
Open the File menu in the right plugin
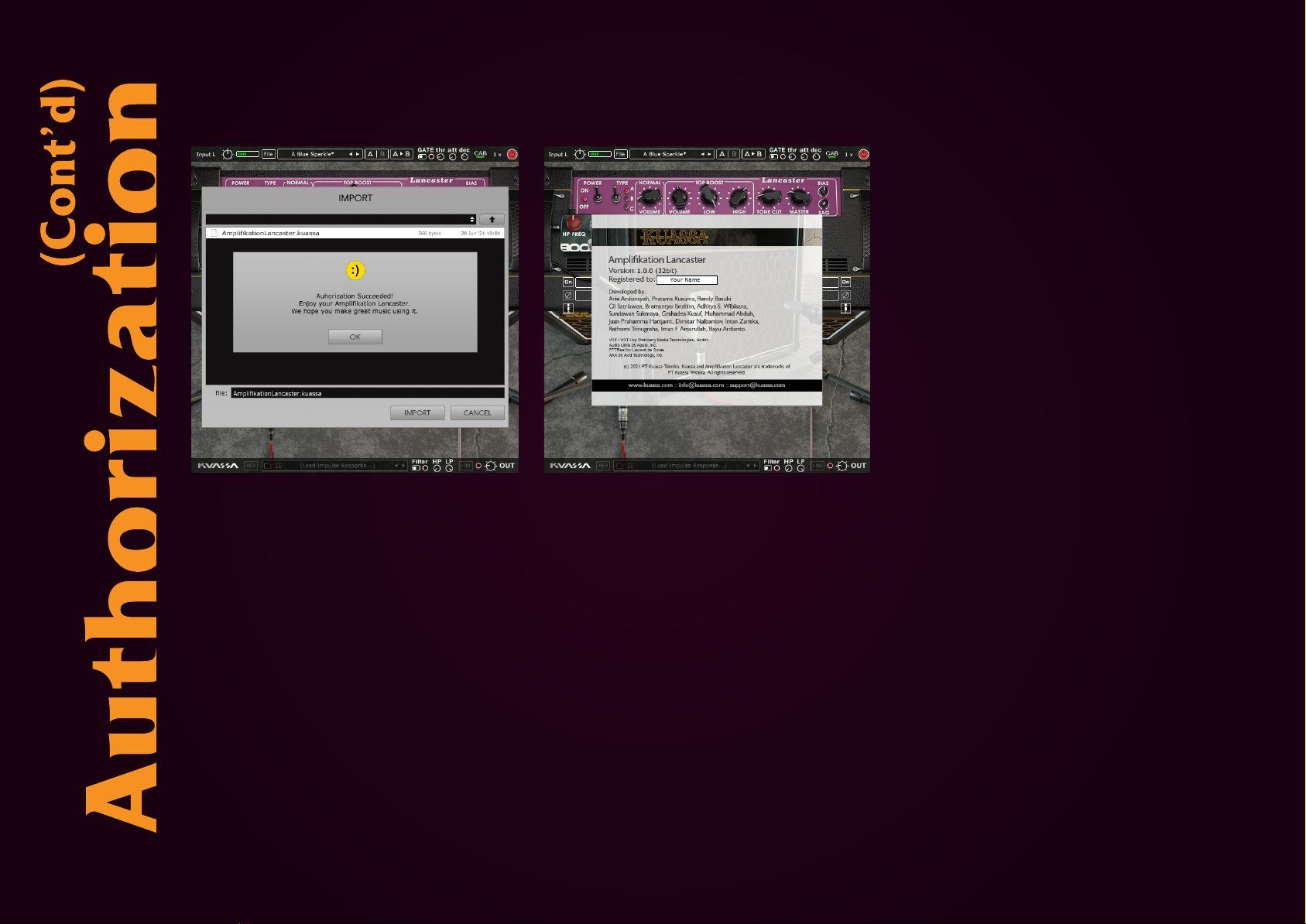click(x=621, y=154)
